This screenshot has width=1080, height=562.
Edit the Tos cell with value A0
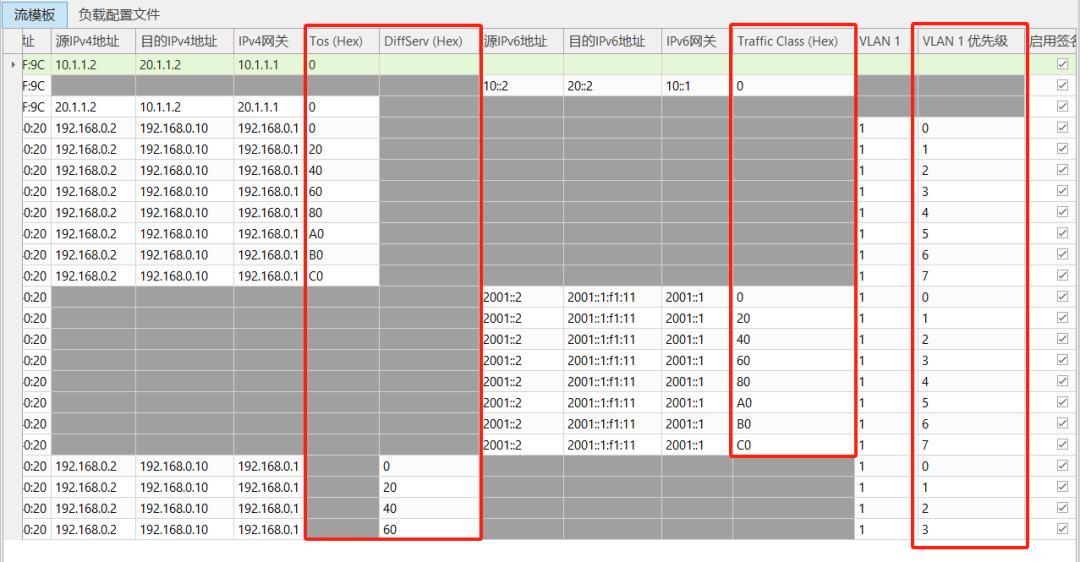pyautogui.click(x=340, y=234)
